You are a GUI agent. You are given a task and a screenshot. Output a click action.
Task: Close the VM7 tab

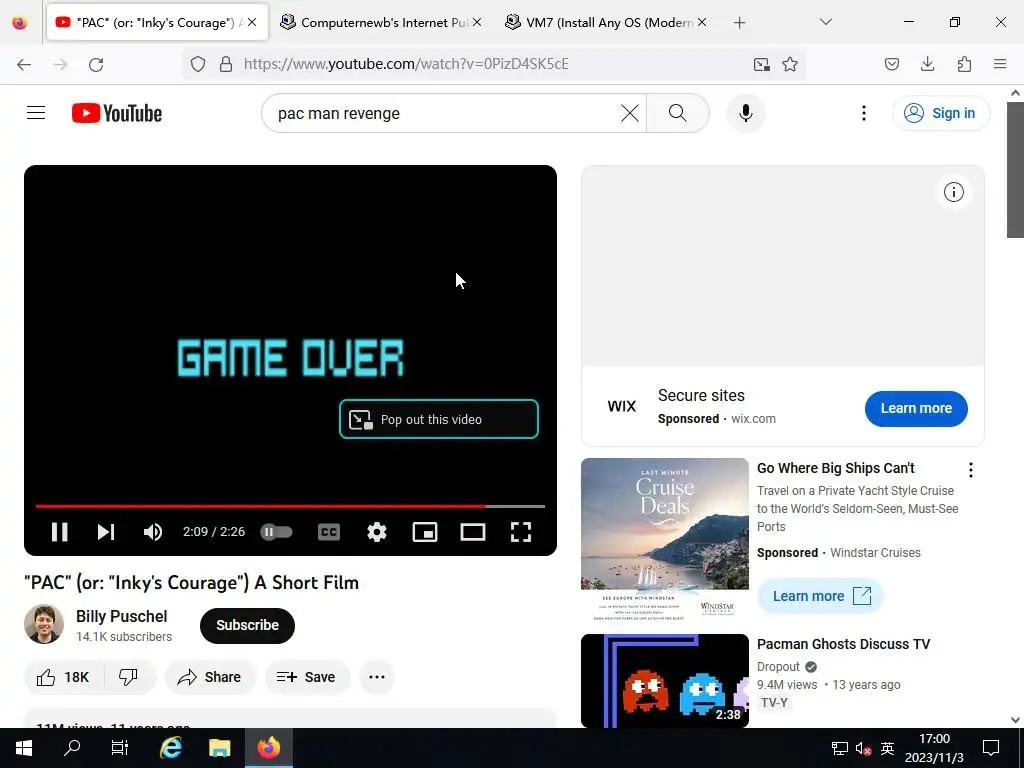(x=702, y=22)
